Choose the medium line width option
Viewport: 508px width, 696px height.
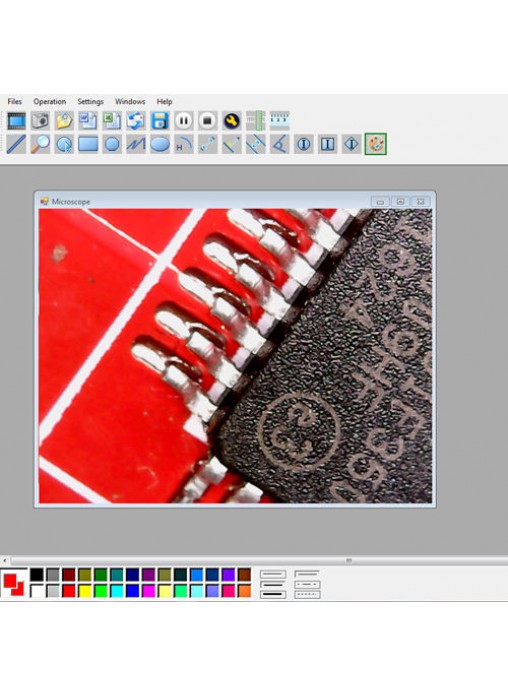pyautogui.click(x=273, y=584)
